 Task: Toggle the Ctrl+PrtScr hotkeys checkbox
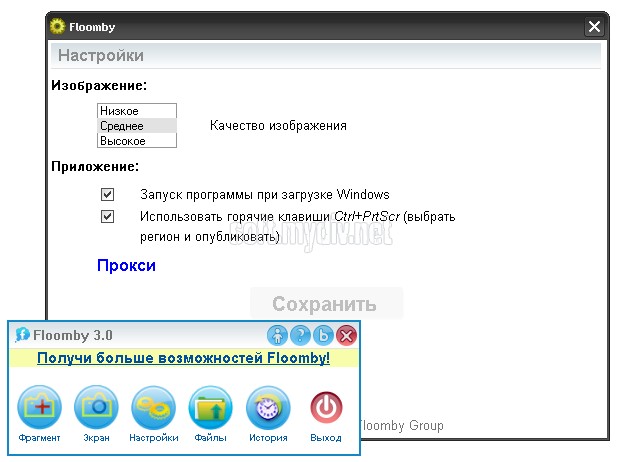(107, 216)
